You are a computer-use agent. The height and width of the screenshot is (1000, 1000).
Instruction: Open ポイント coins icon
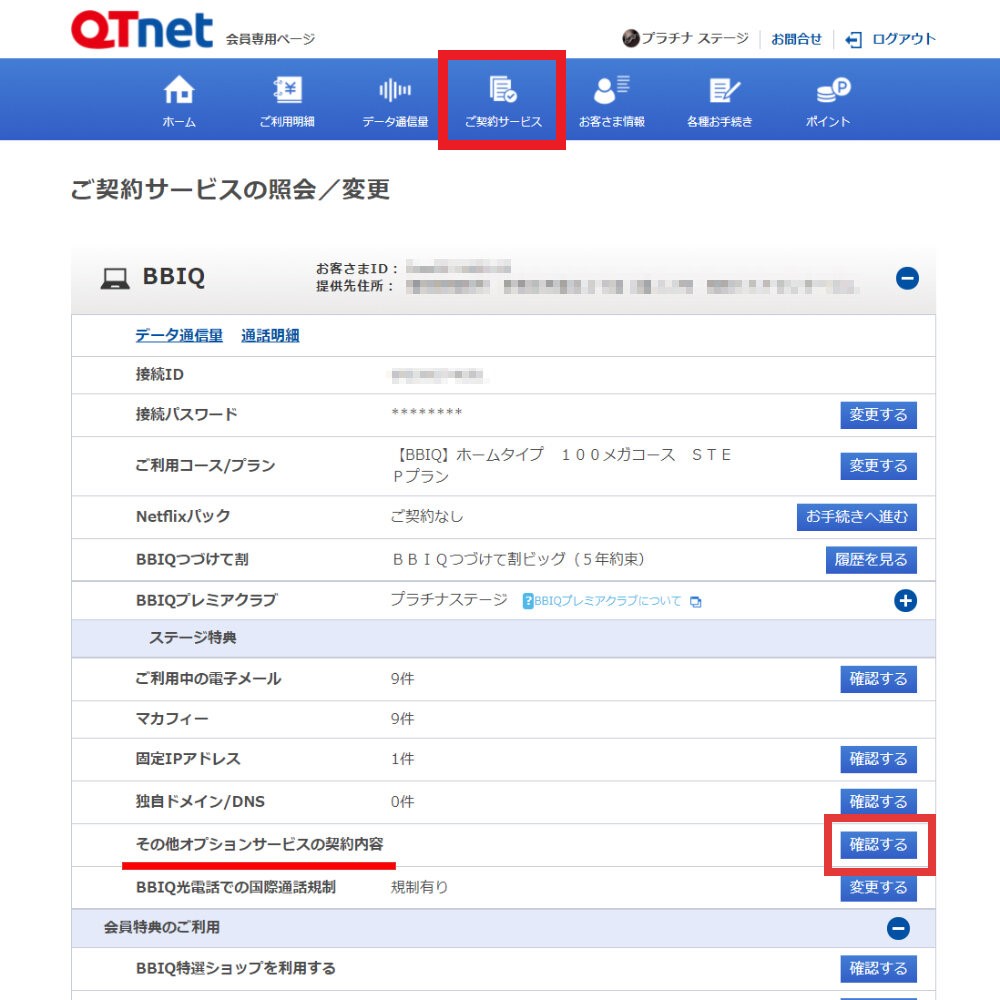[x=833, y=90]
